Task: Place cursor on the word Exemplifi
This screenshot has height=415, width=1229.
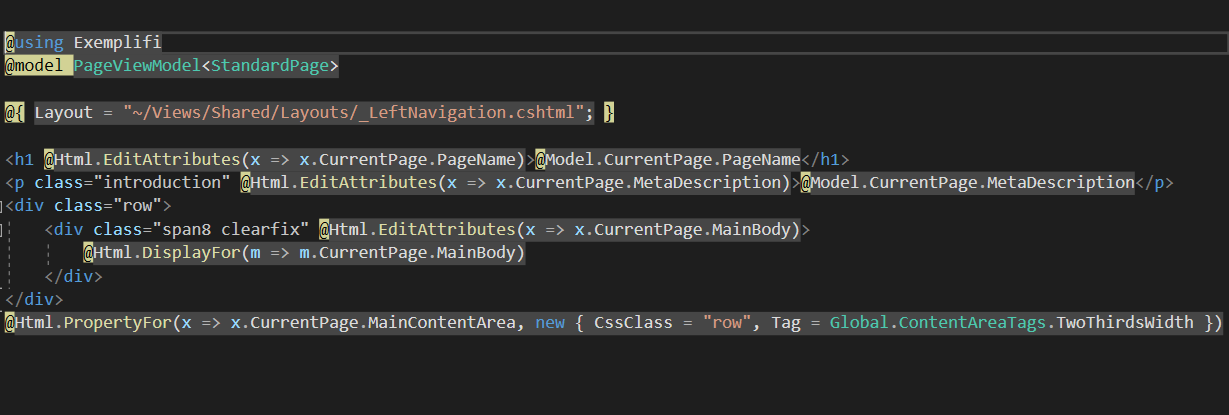Action: tap(117, 42)
